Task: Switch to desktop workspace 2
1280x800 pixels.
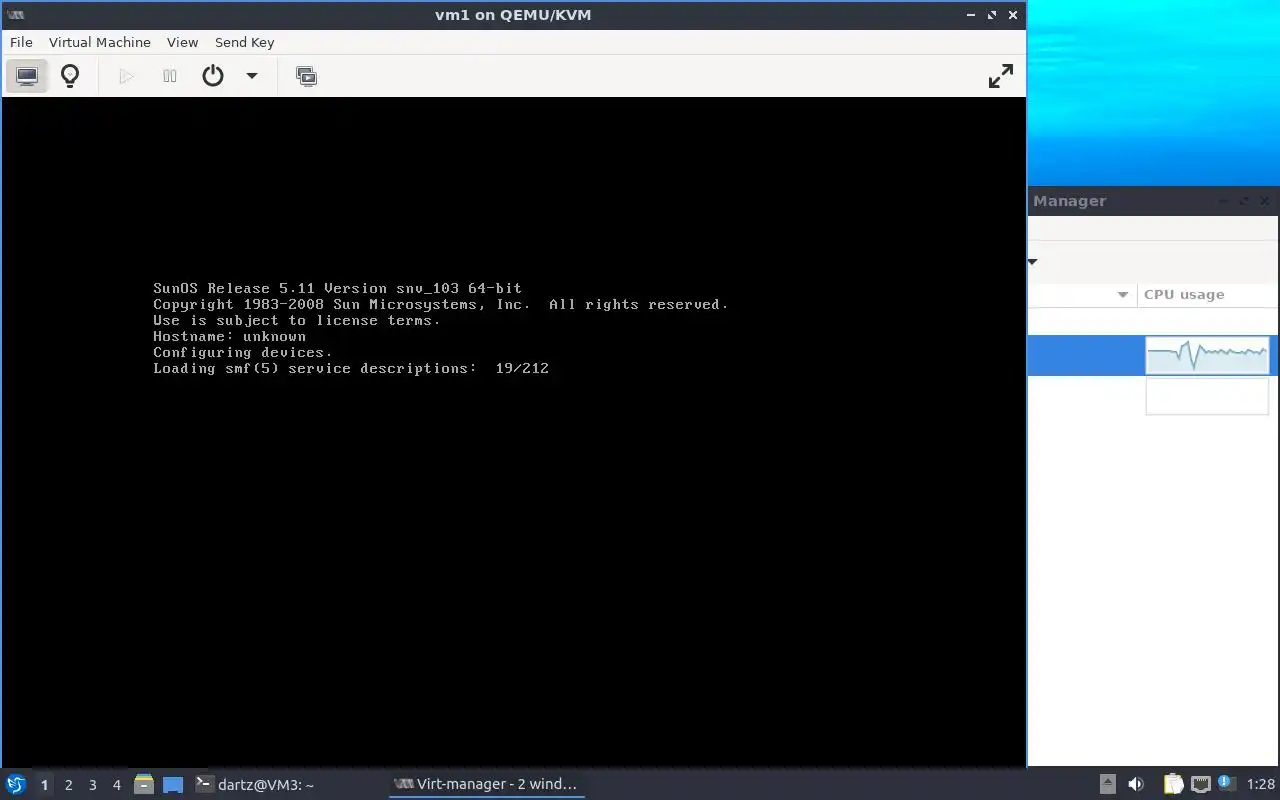Action: (x=68, y=785)
